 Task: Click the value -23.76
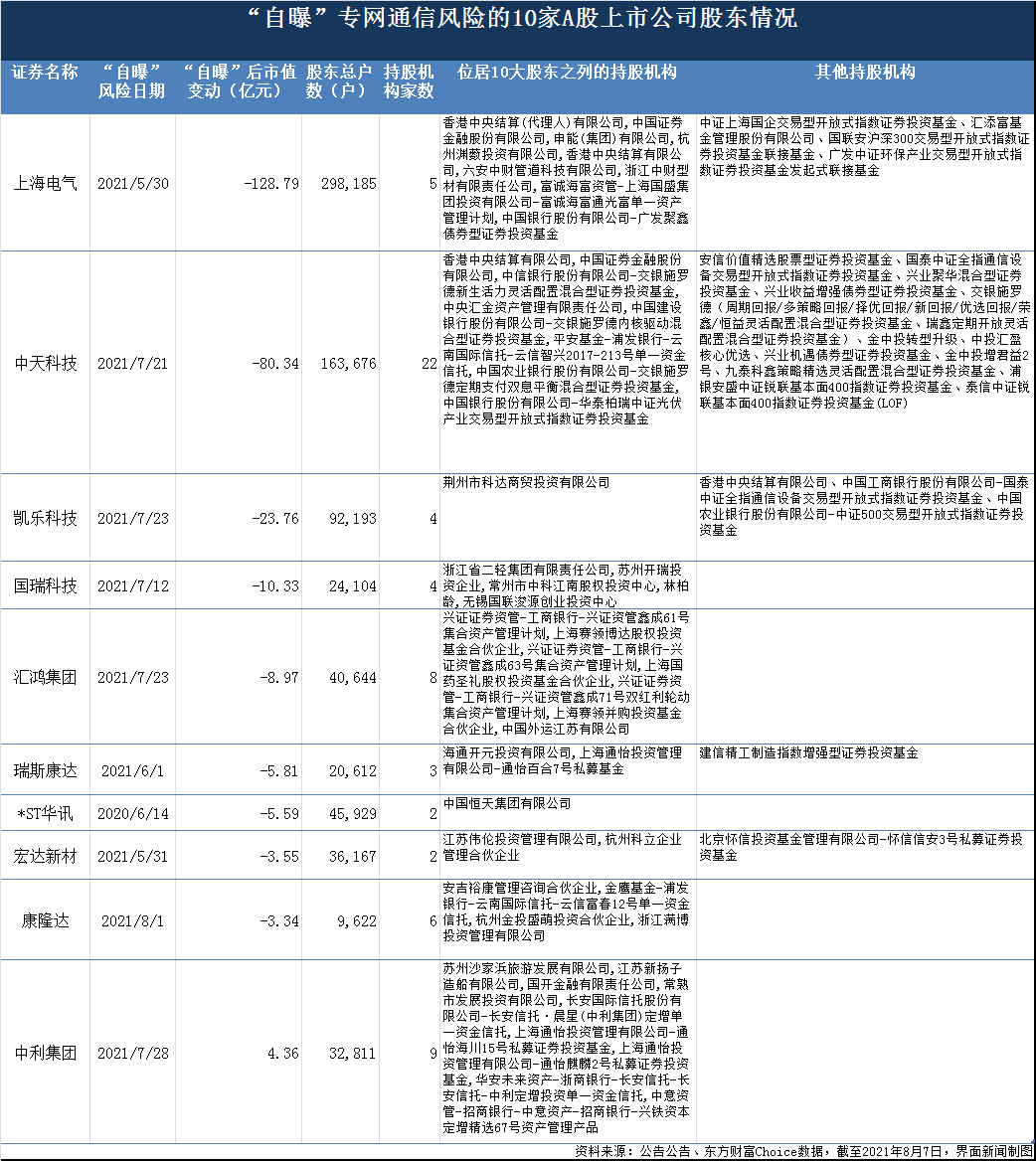point(275,518)
